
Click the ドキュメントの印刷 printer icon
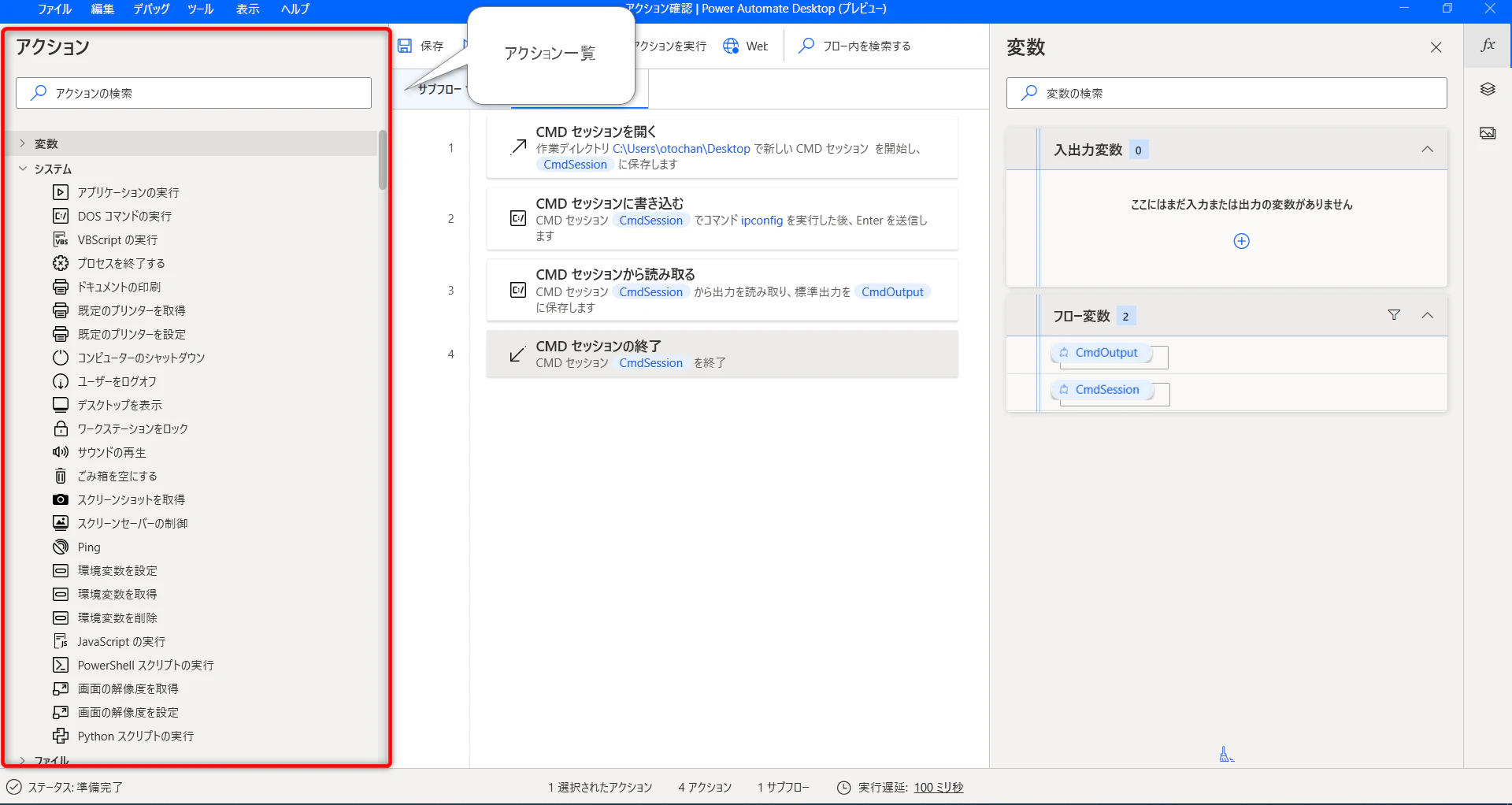click(x=61, y=287)
